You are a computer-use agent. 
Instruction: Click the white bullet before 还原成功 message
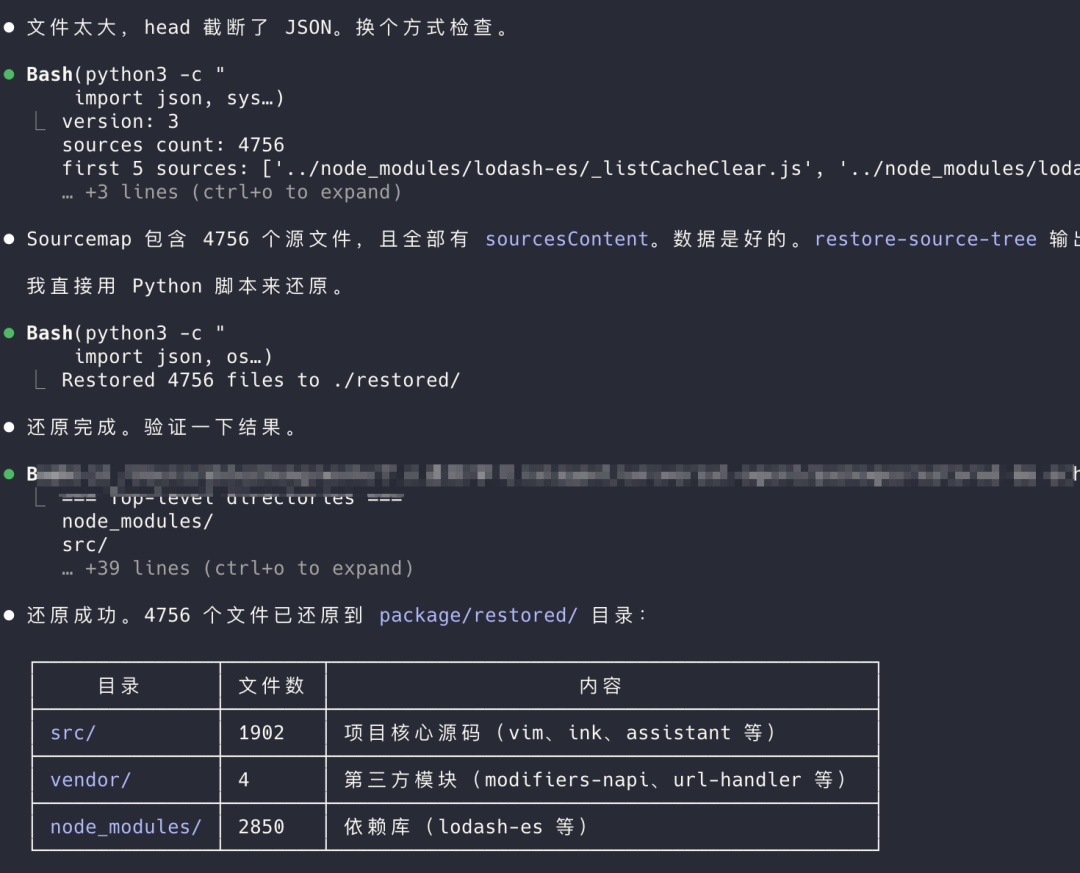click(x=9, y=615)
